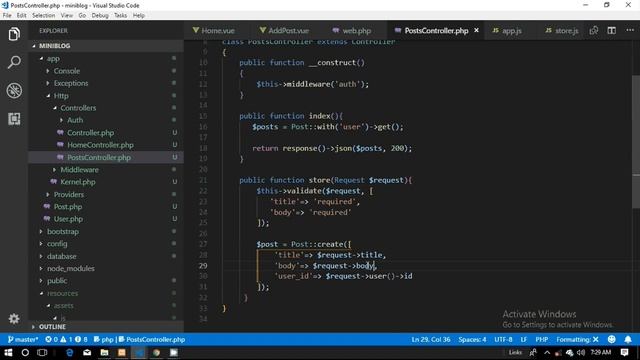Screen dimensions: 640x360
Task: Open the Debug menu
Action: (100, 15)
